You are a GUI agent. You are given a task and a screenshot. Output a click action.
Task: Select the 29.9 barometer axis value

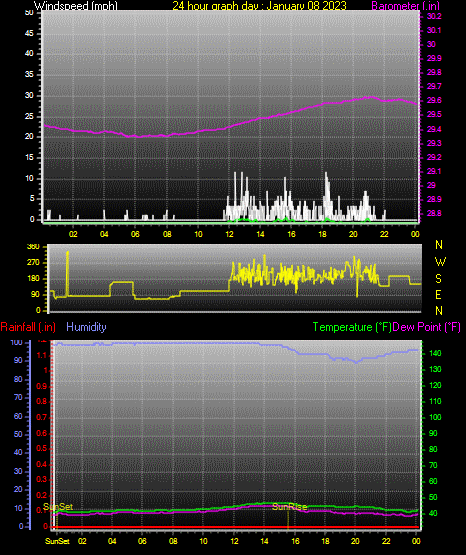[434, 58]
